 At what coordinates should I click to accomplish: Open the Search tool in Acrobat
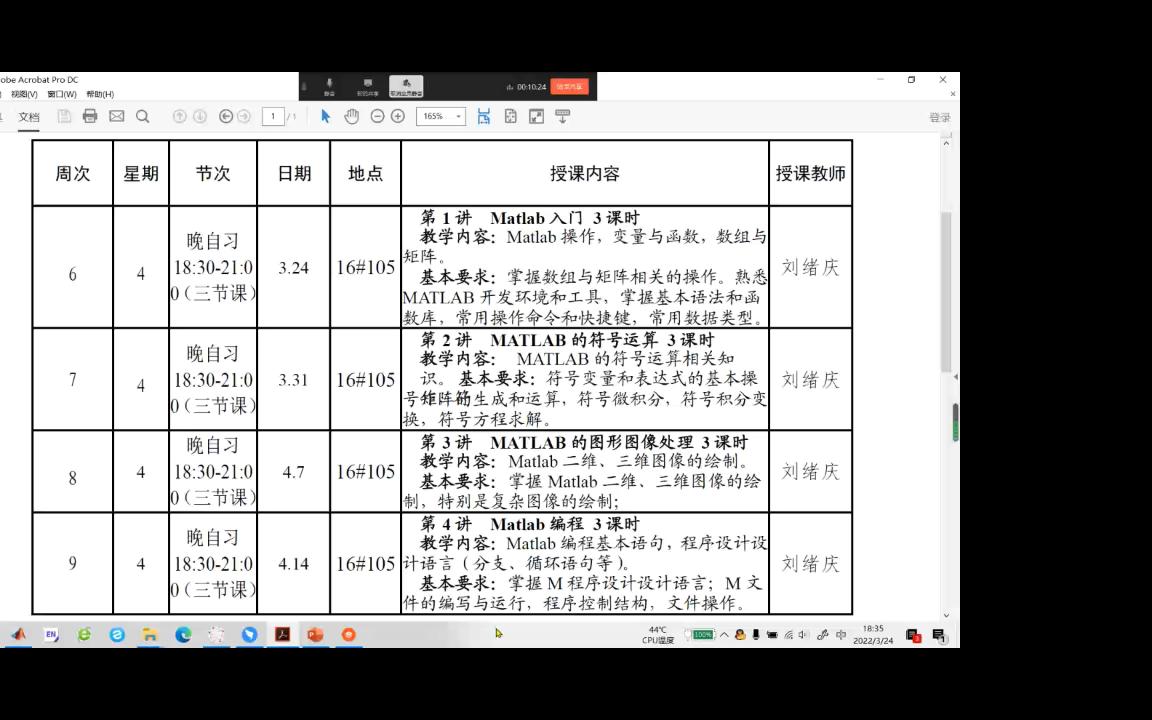click(x=143, y=116)
